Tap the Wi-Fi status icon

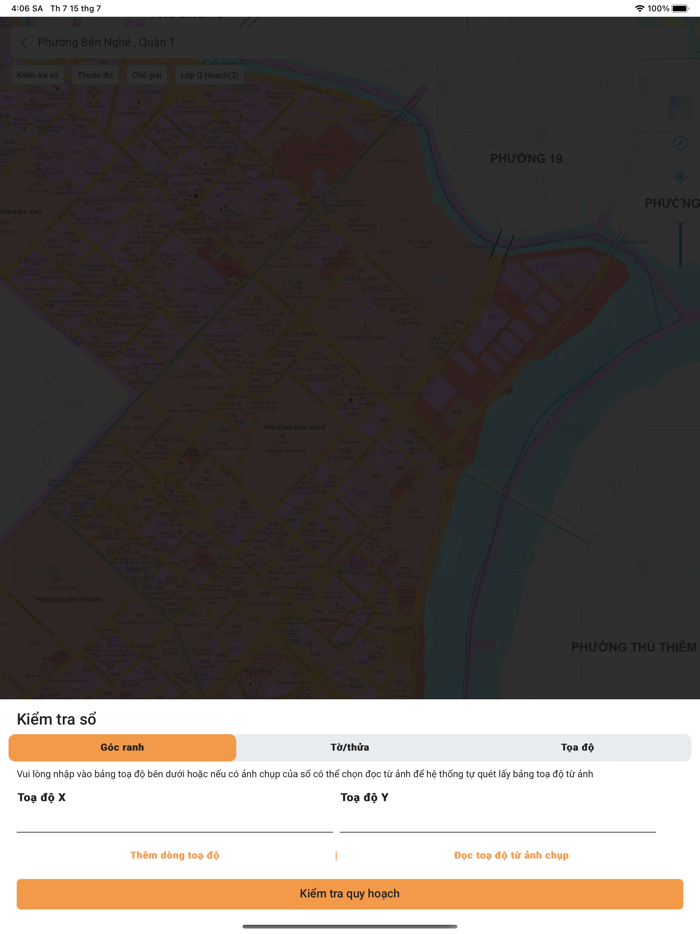click(x=640, y=8)
